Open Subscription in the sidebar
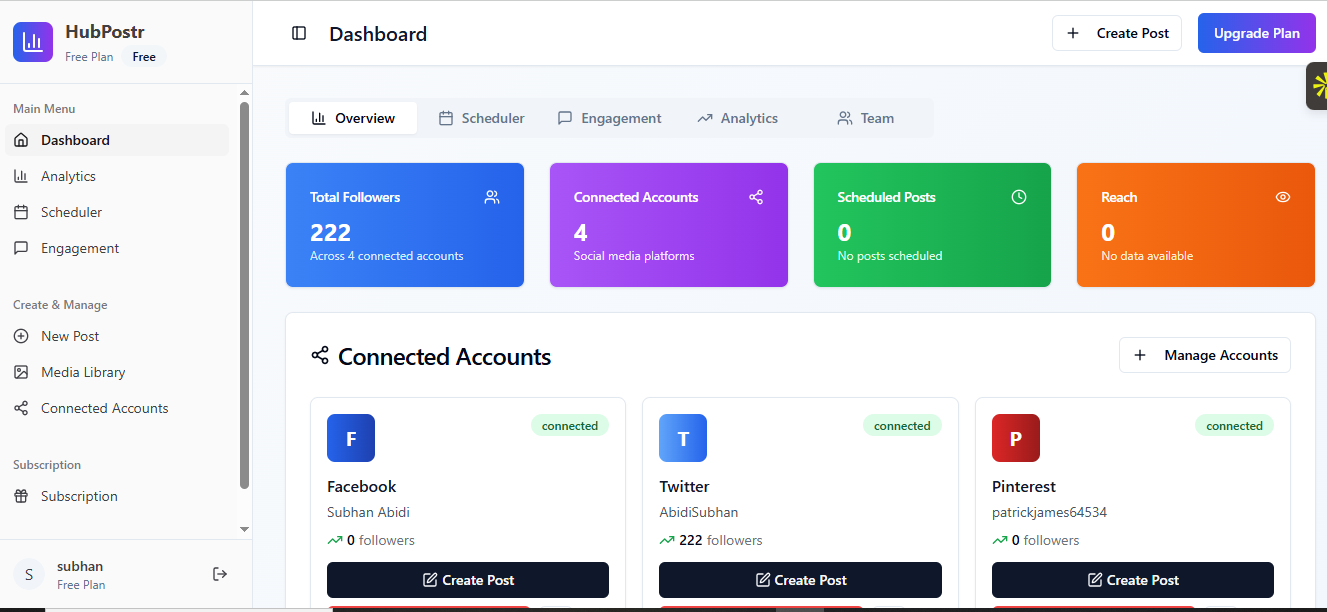 coord(117,496)
